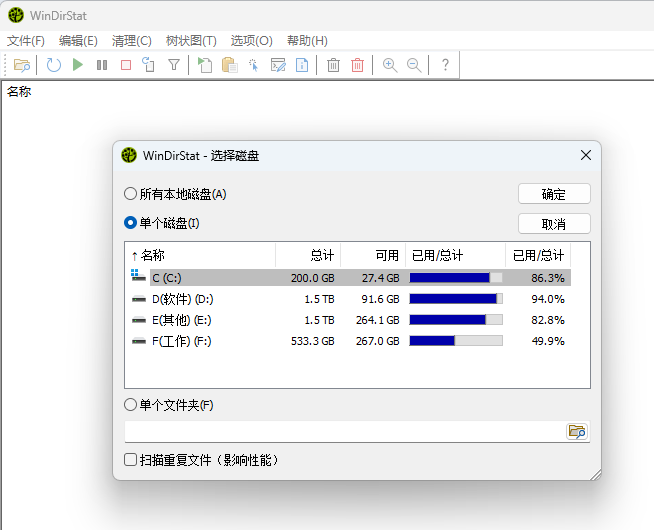Click the 确定 button
Viewport: 654px width, 530px height.
click(554, 194)
